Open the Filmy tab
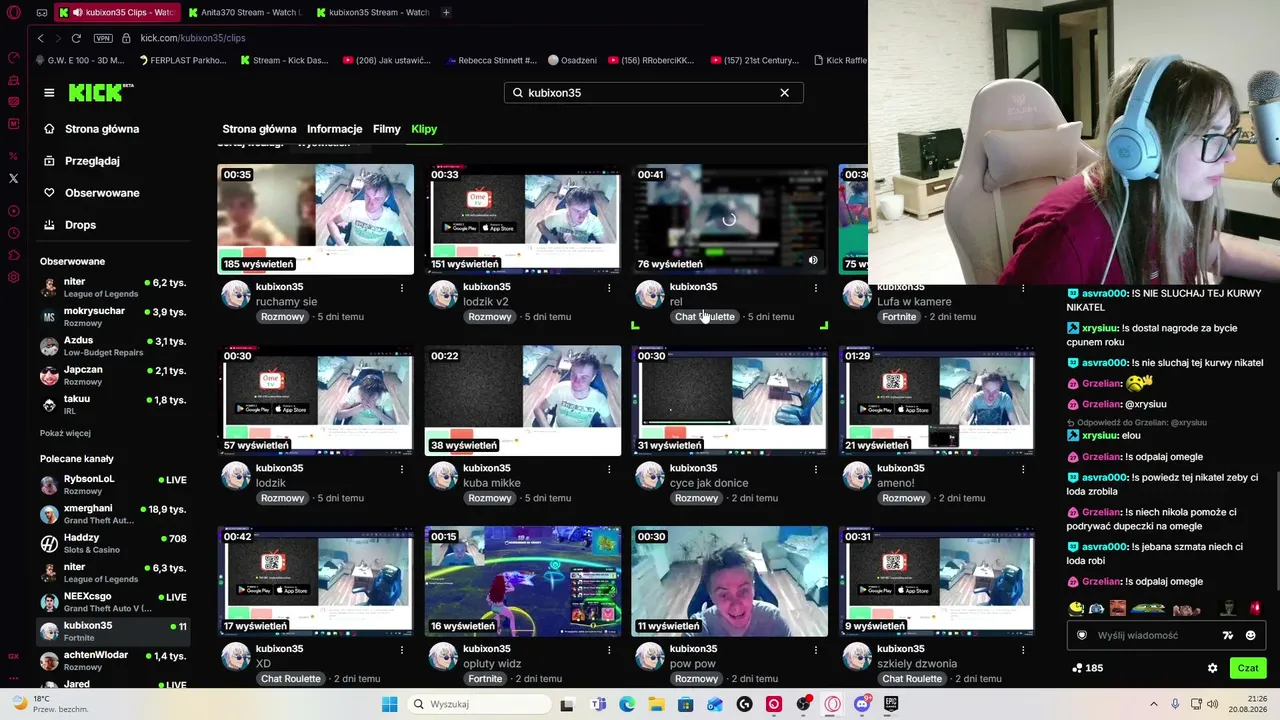This screenshot has width=1280, height=720. (x=387, y=129)
